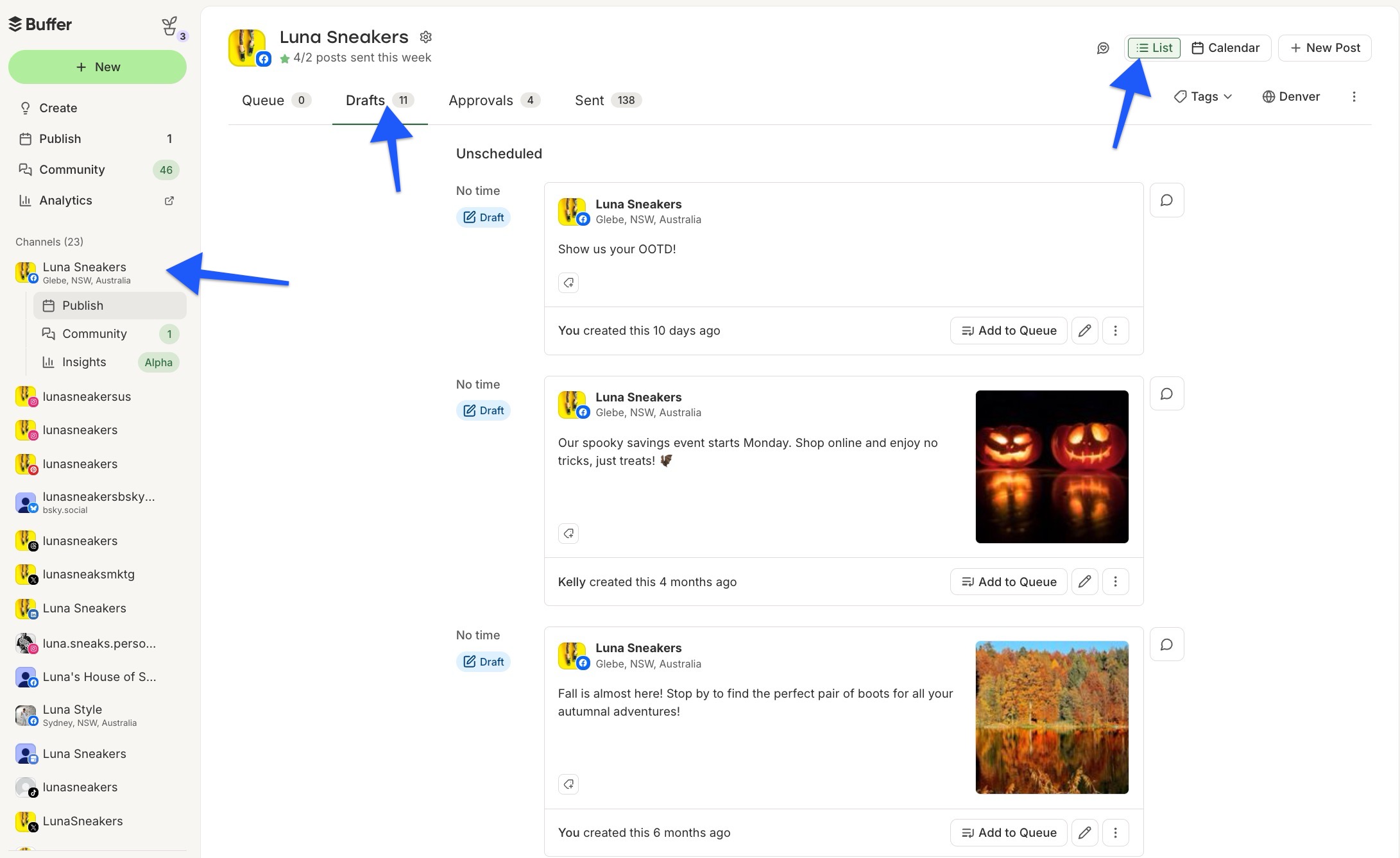Open the Drafts tab
Viewport: 1400px width, 858px height.
click(380, 101)
